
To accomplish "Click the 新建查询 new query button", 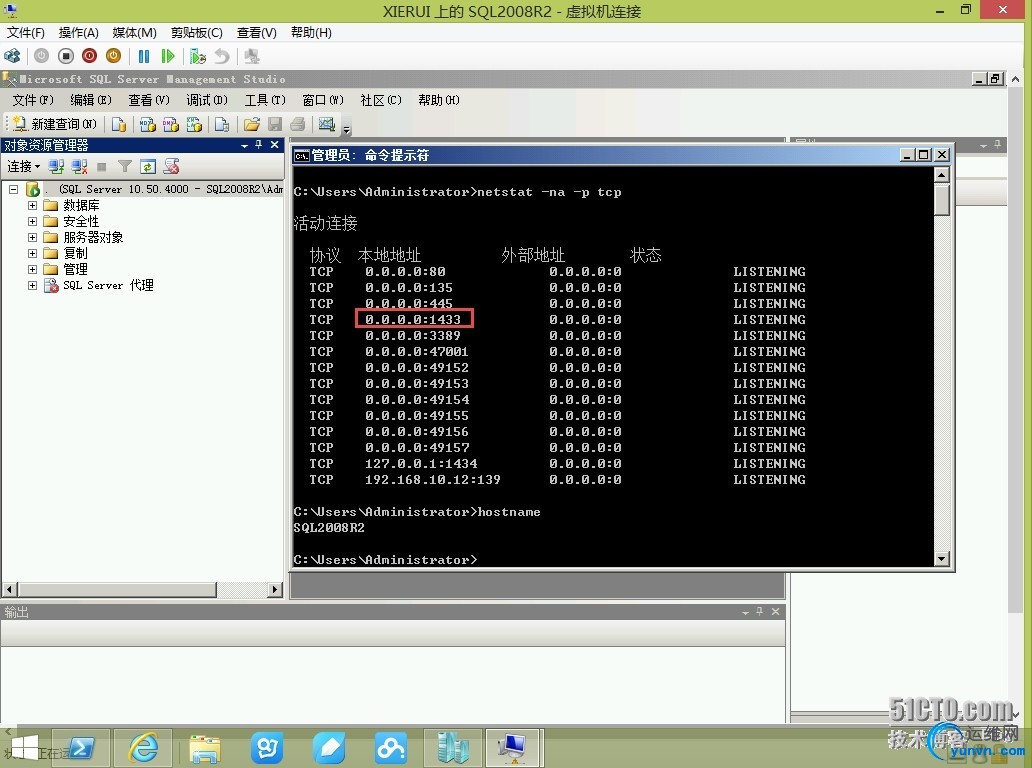I will (x=55, y=124).
